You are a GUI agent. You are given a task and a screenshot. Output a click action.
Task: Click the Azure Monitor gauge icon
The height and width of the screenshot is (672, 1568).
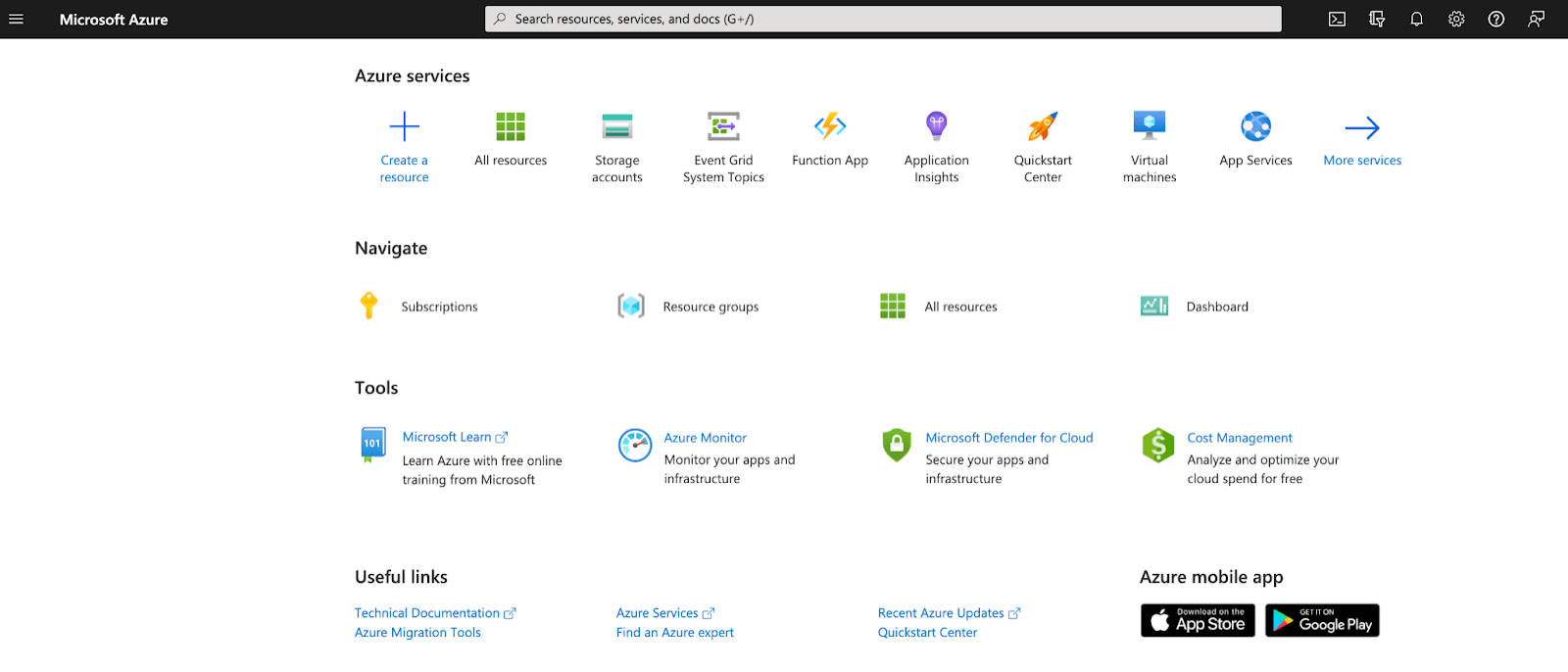[x=635, y=445]
